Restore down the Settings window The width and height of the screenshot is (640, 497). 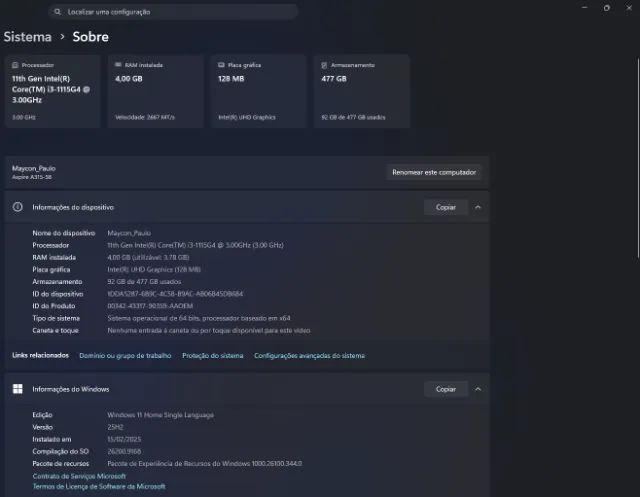point(607,8)
